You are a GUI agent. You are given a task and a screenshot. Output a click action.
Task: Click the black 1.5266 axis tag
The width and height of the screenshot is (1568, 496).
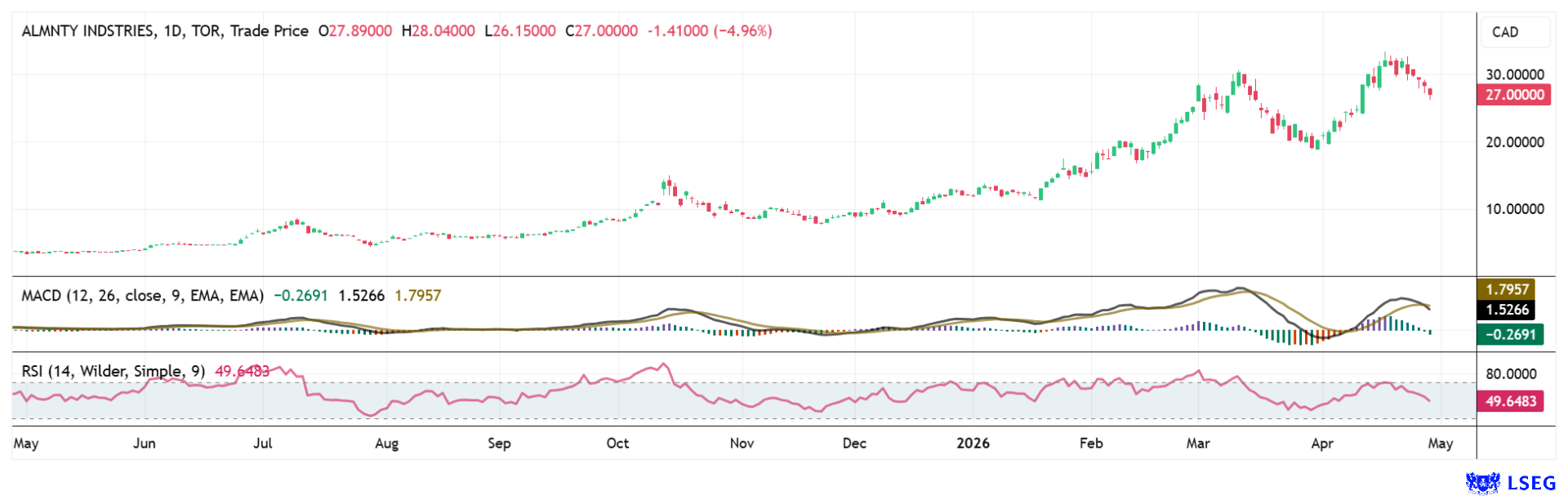[1507, 310]
